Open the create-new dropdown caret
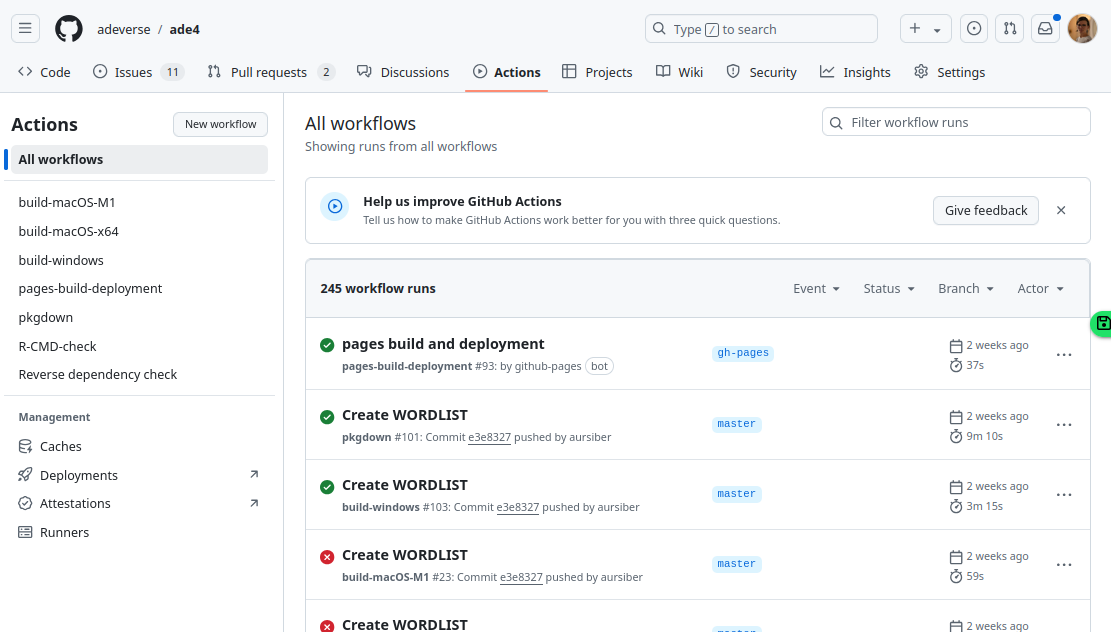Viewport: 1111px width, 632px height. tap(937, 30)
